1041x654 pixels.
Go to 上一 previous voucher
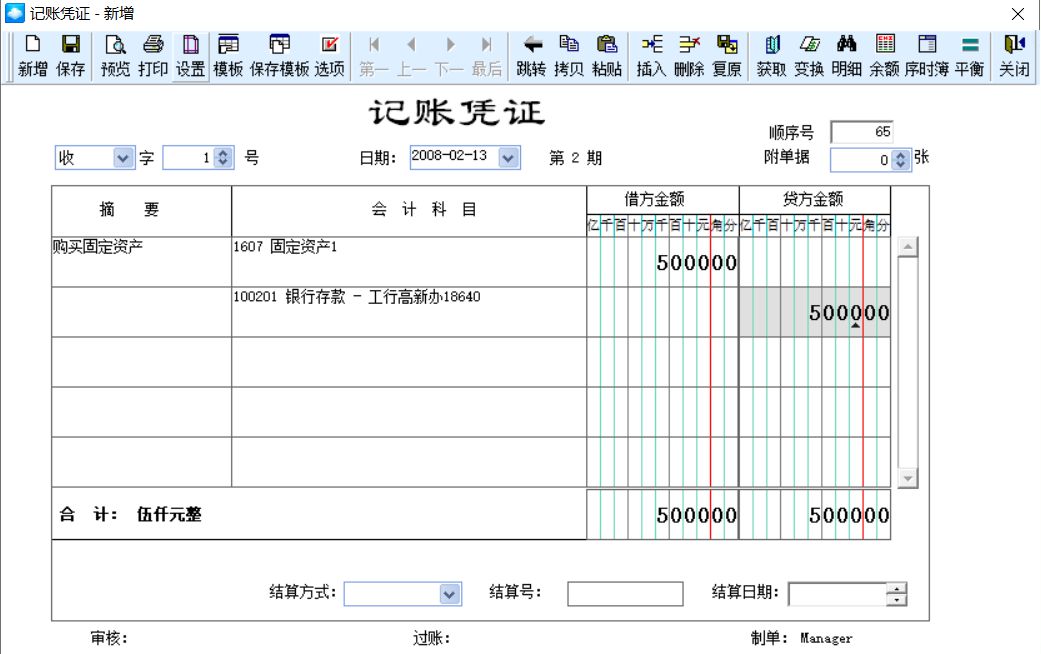point(412,56)
